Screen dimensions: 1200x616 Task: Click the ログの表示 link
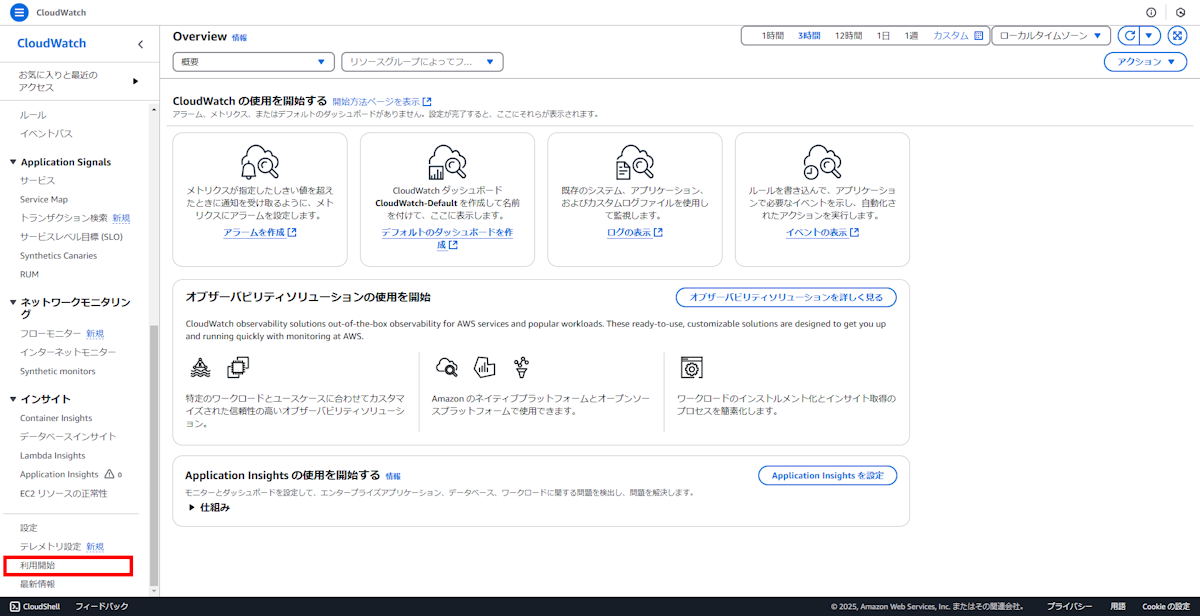[x=635, y=232]
